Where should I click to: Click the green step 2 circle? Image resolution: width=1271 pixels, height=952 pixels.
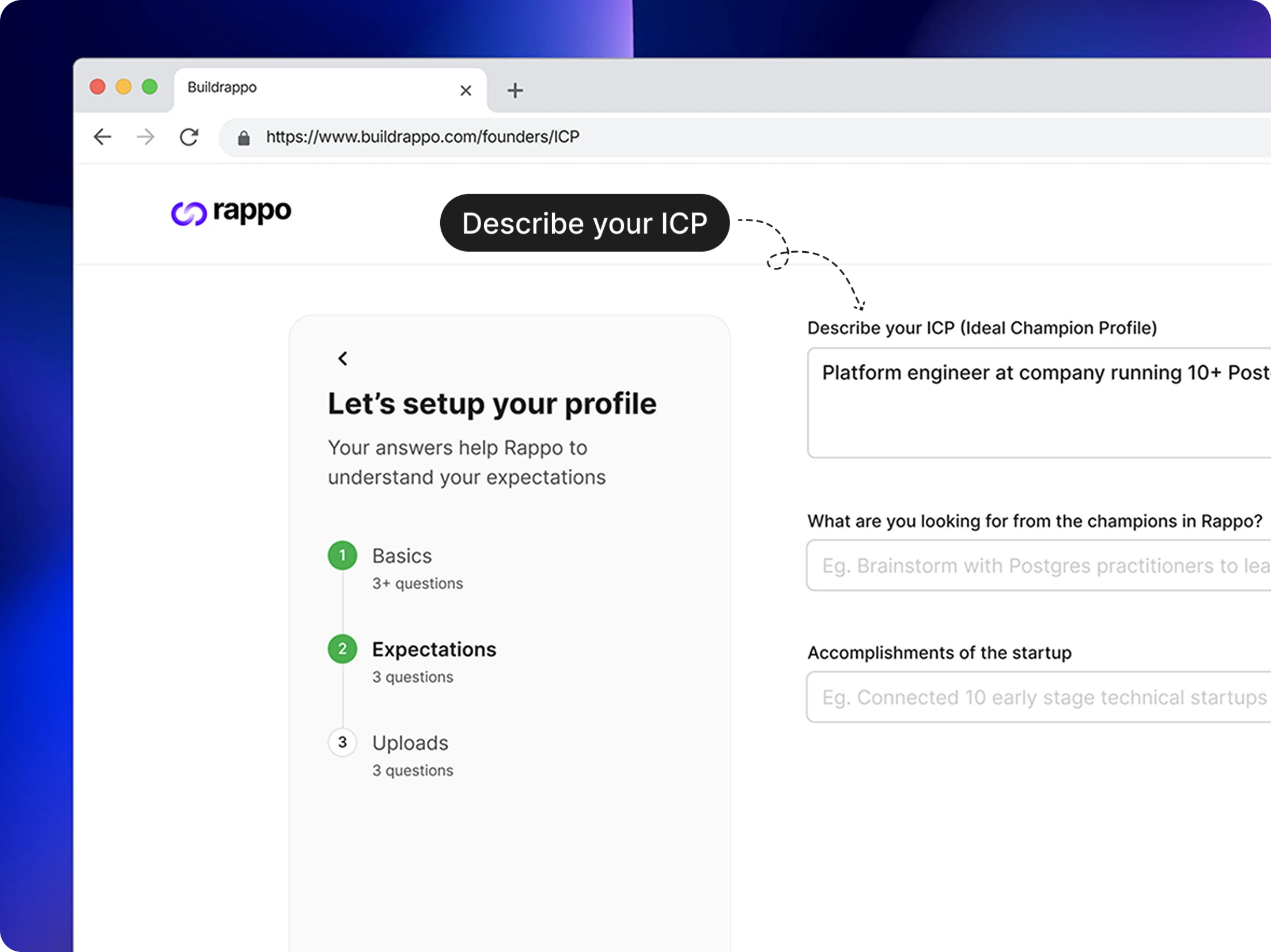coord(342,649)
